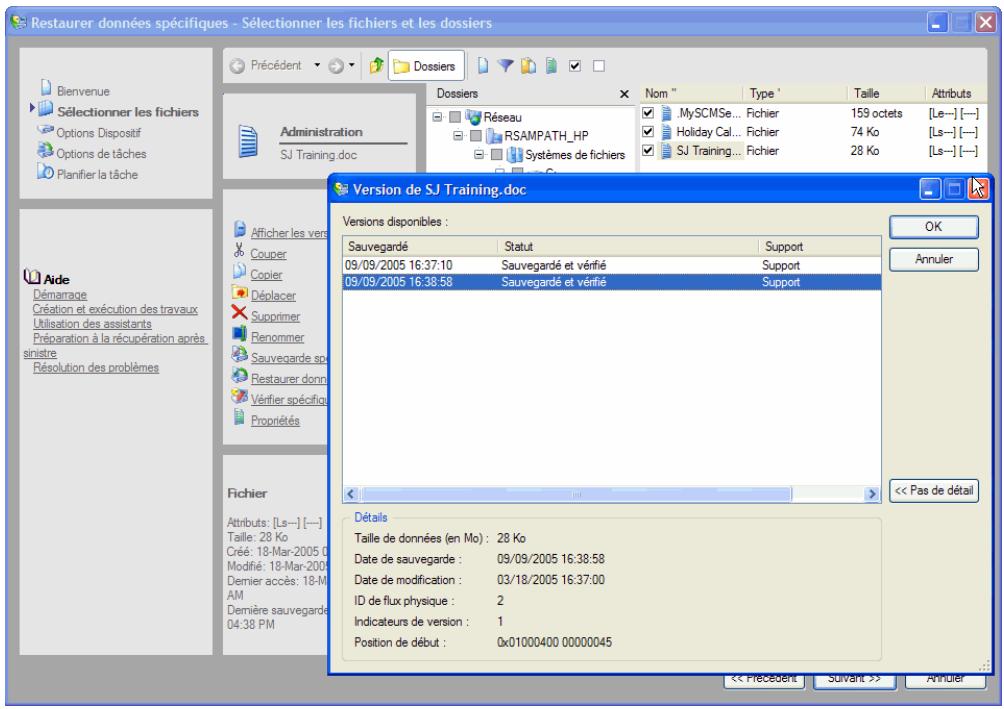This screenshot has height=709, width=1004.
Task: Close the Dossiers pane with its X
Action: pyautogui.click(x=624, y=94)
